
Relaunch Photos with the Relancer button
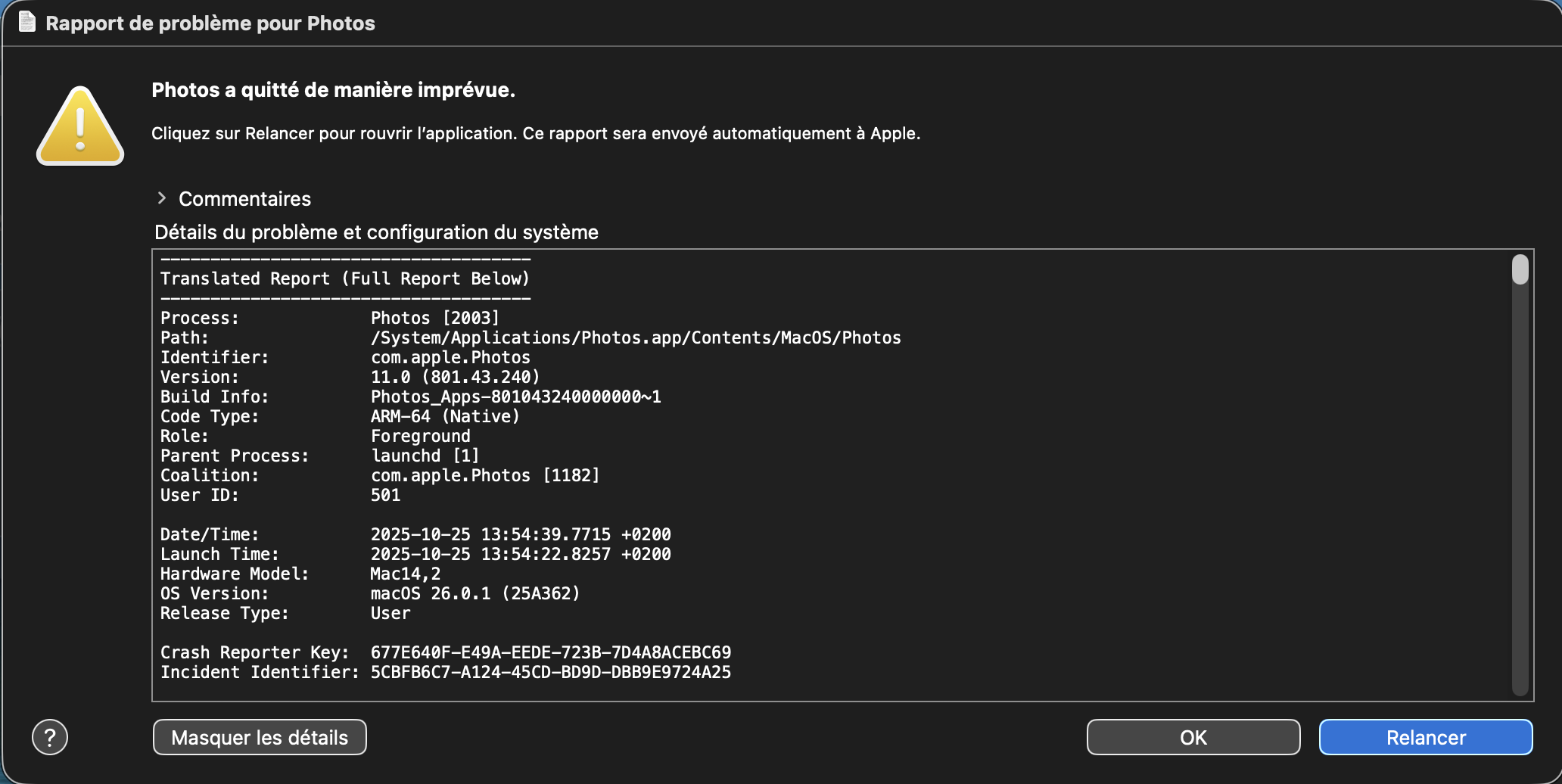coord(1425,737)
